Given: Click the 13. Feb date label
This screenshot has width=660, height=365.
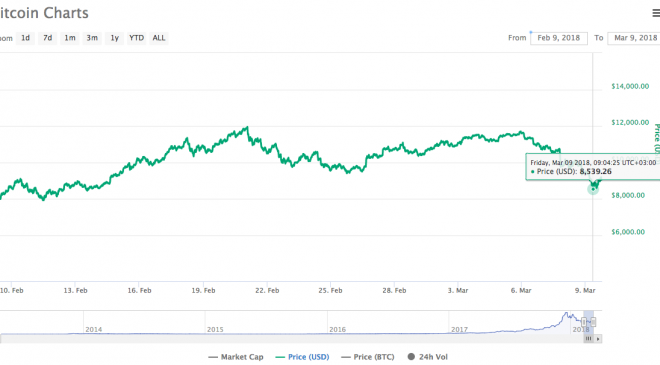Looking at the screenshot, I should (x=76, y=290).
